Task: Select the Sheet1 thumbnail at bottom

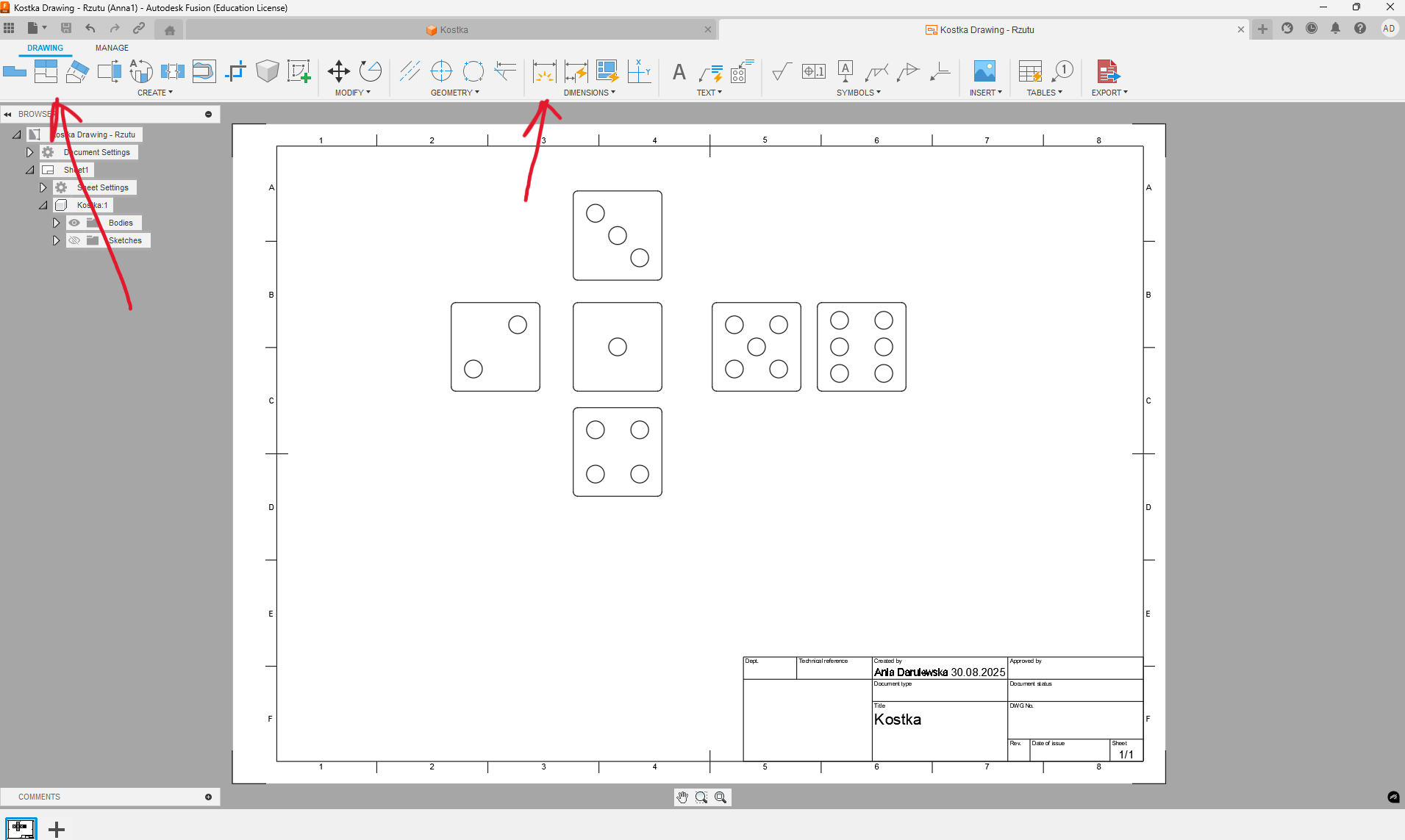Action: (x=21, y=828)
